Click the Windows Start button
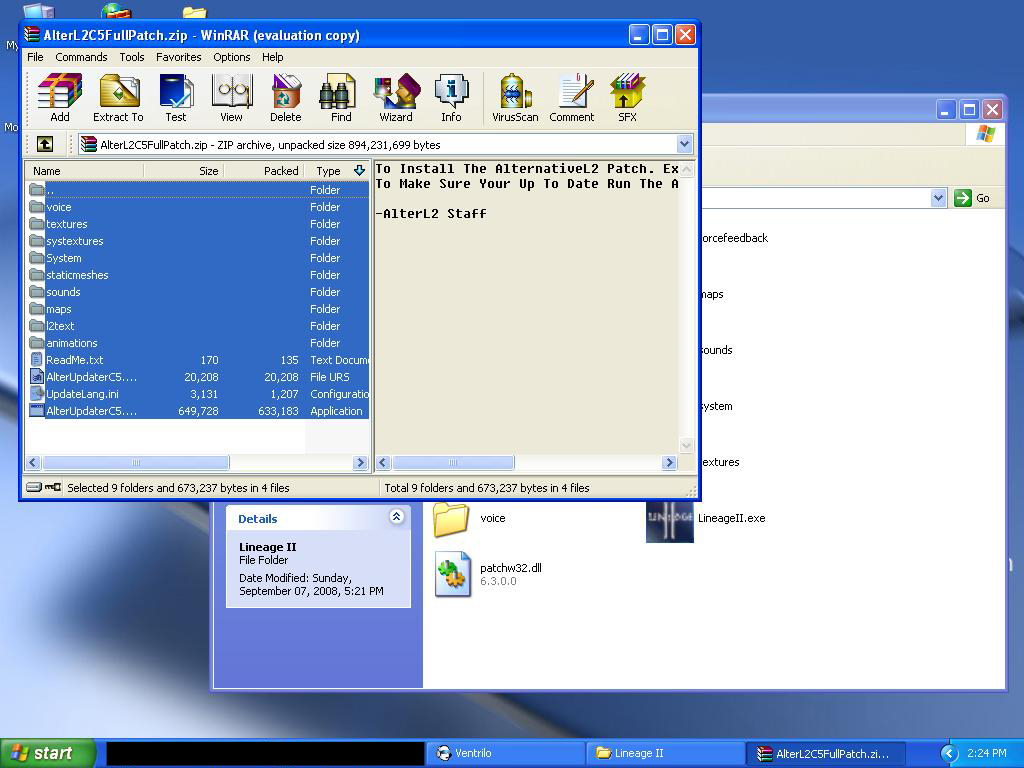 pyautogui.click(x=48, y=753)
